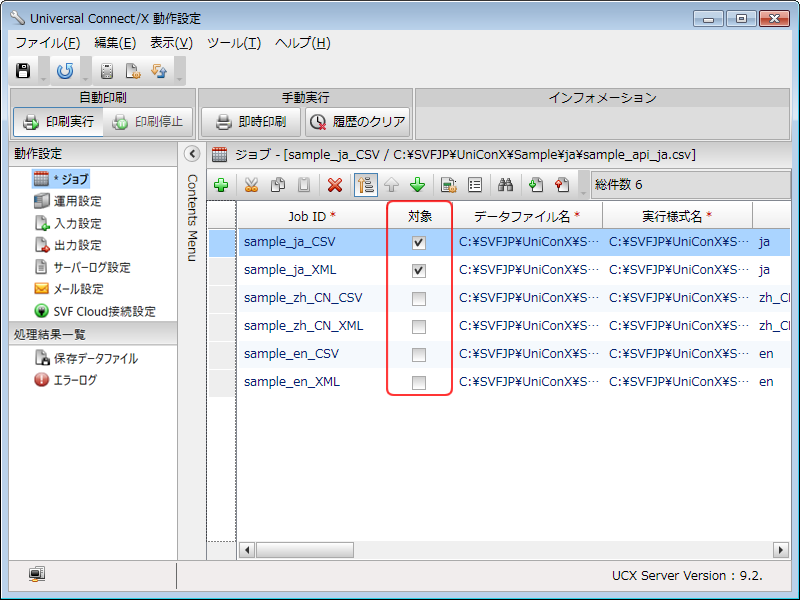Click the 即時印刷 button
This screenshot has width=800, height=600.
pyautogui.click(x=251, y=122)
